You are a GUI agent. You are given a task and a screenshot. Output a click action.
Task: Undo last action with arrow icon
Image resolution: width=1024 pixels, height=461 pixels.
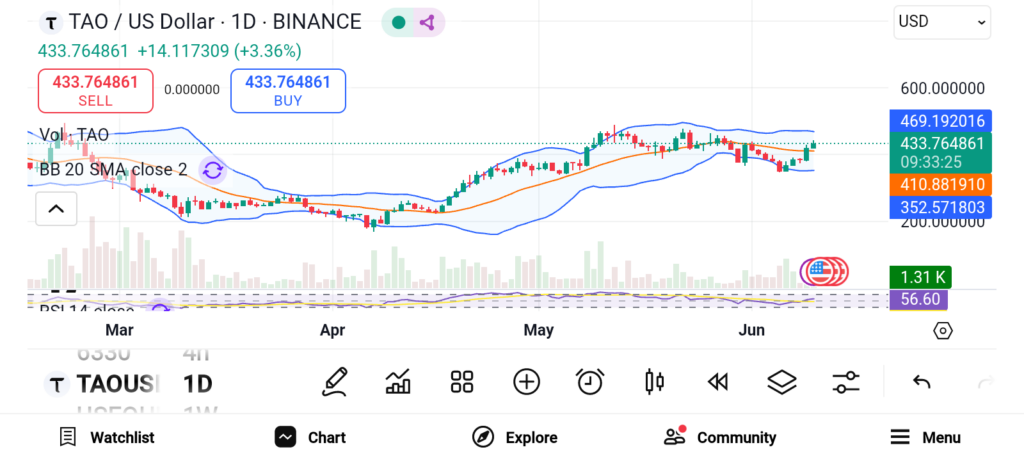[922, 381]
